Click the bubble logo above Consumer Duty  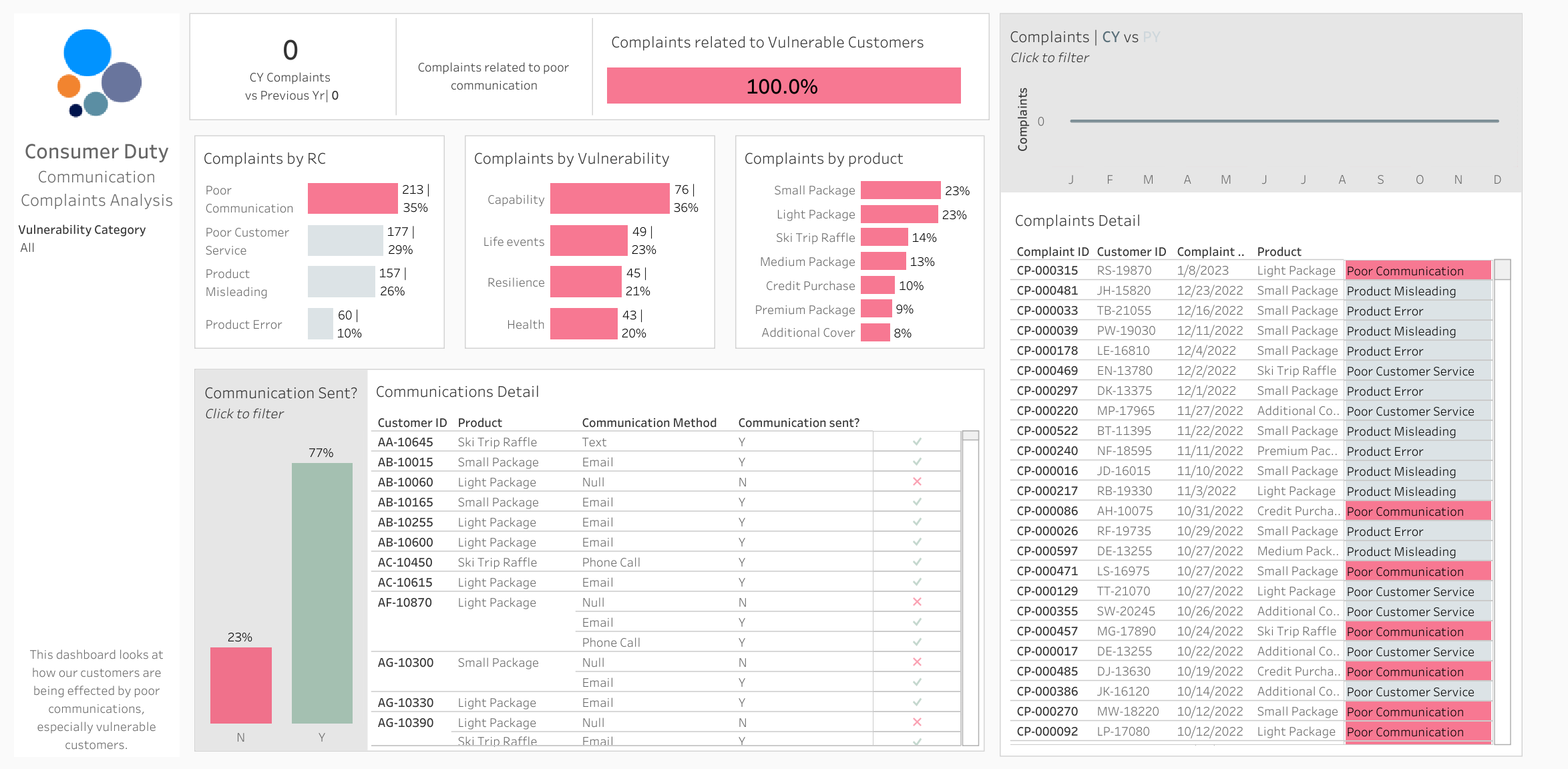tap(99, 72)
